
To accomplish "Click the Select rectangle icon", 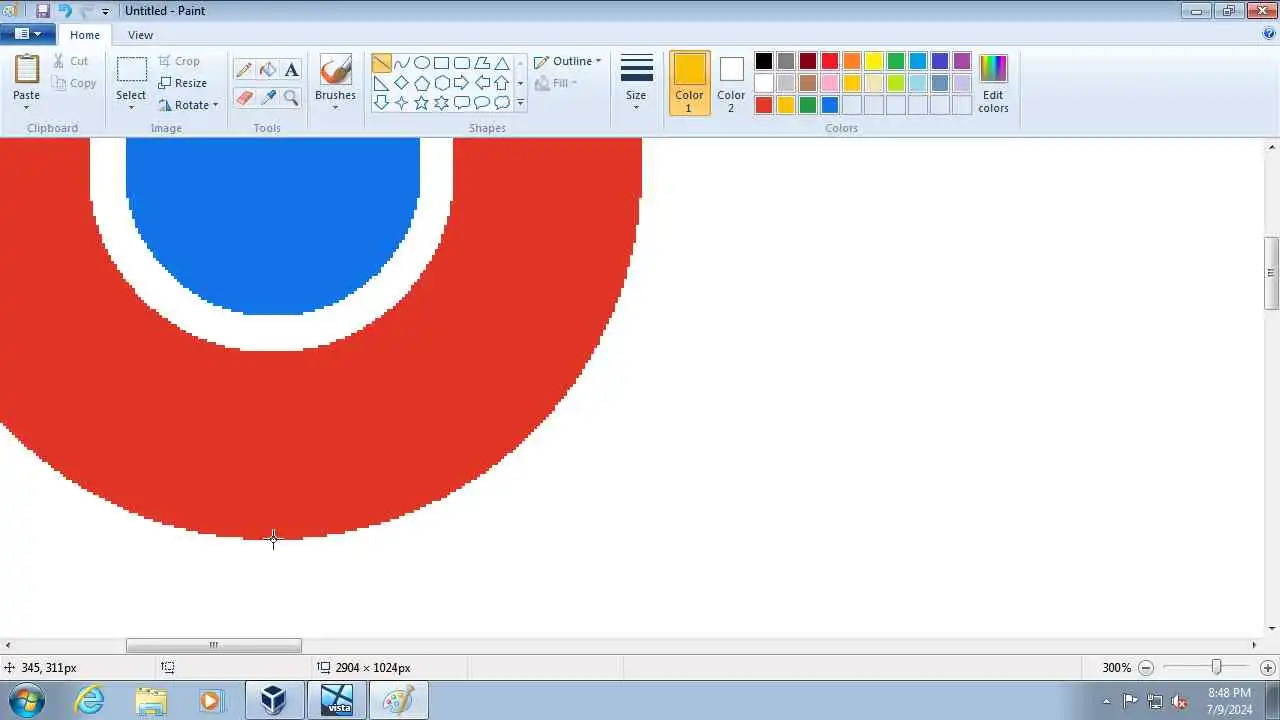I will pos(131,69).
